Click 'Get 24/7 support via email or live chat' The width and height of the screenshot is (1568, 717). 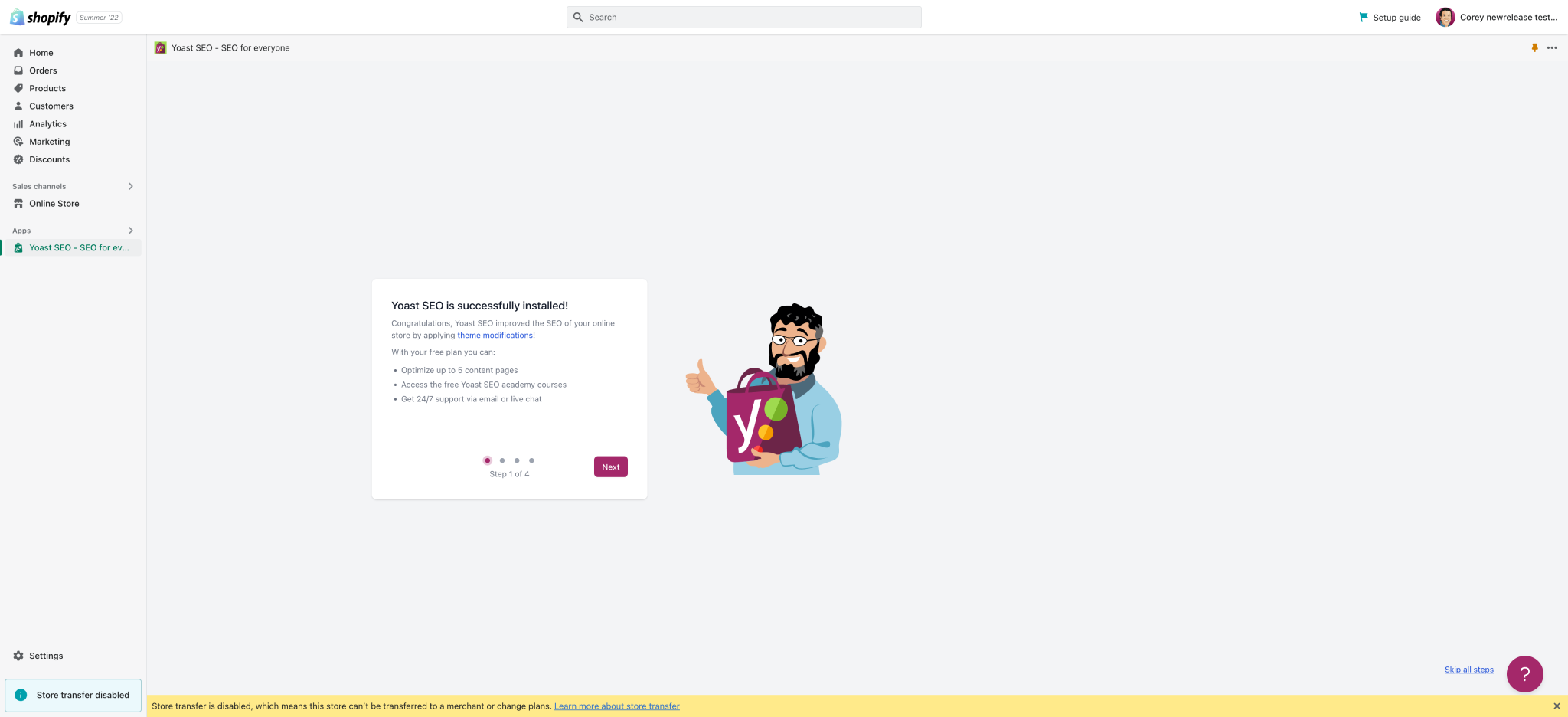(x=471, y=399)
